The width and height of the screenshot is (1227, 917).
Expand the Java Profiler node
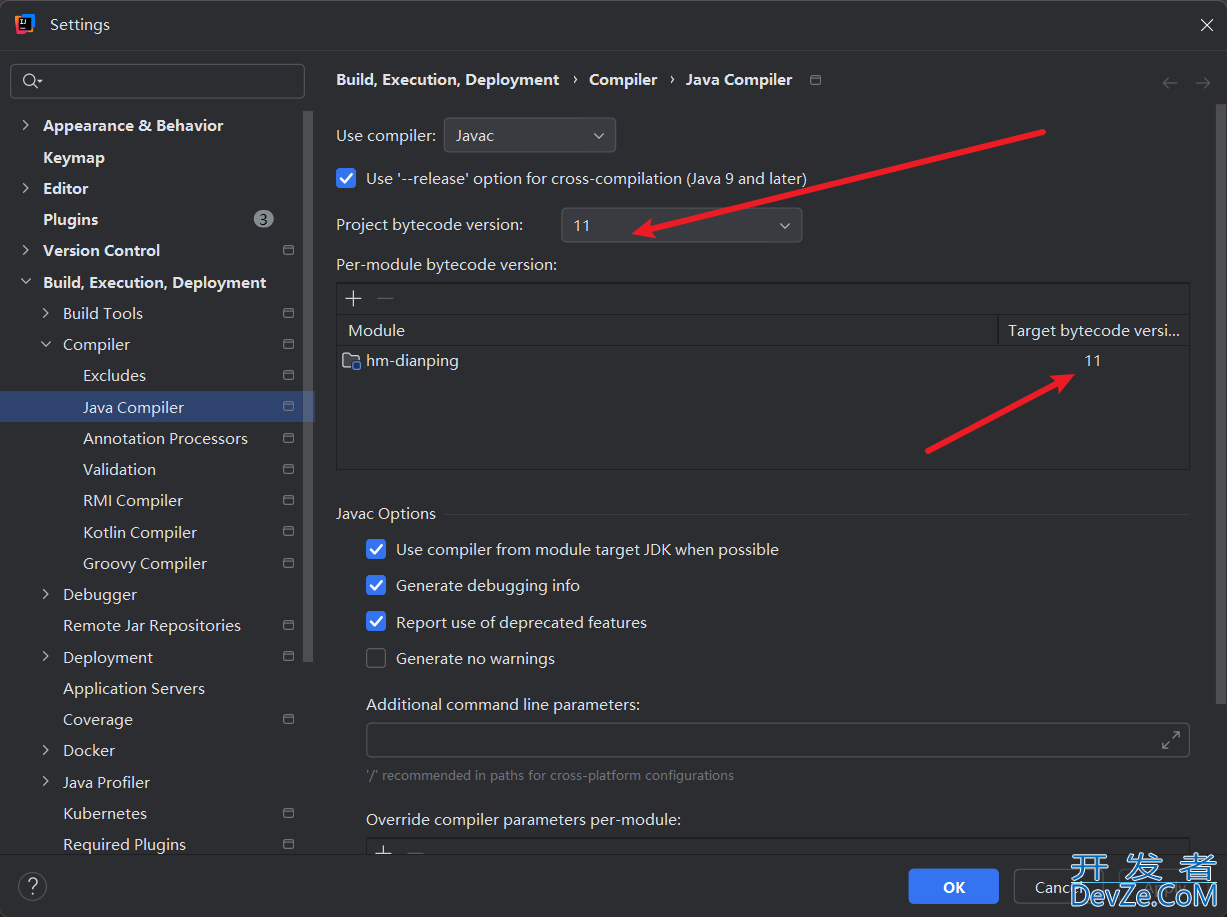tap(45, 782)
